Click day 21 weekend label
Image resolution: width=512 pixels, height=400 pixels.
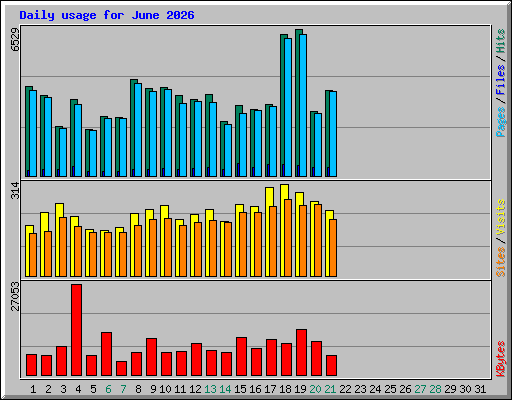point(330,389)
